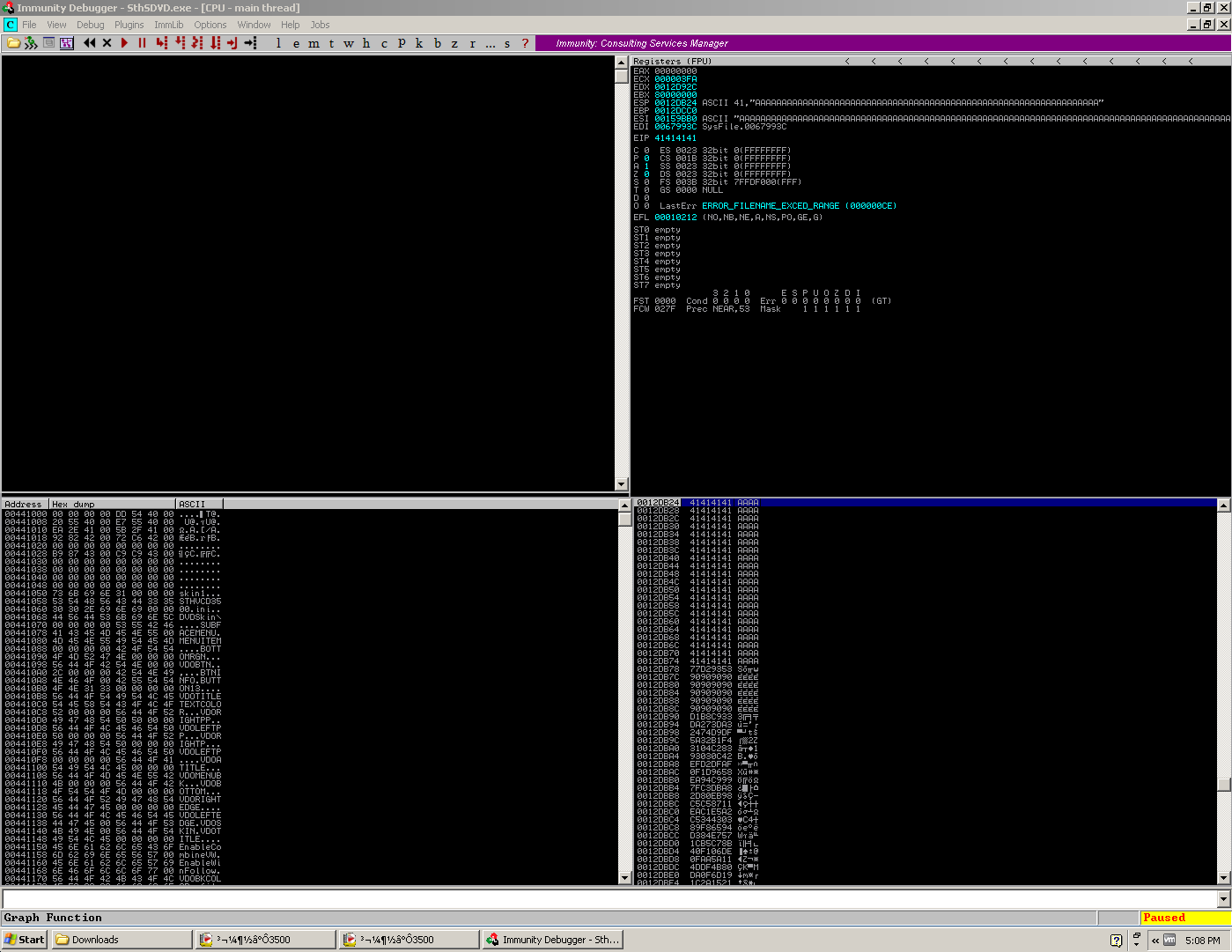
Task: Click the running-man Python script icon
Action: pos(31,42)
